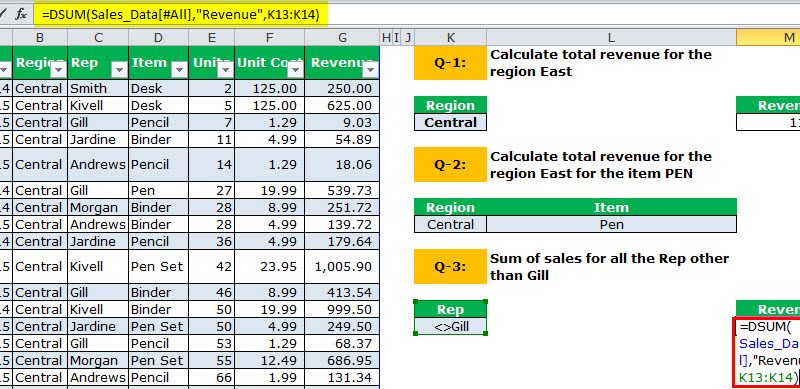Select column H header
This screenshot has height=389, width=800.
coord(386,37)
